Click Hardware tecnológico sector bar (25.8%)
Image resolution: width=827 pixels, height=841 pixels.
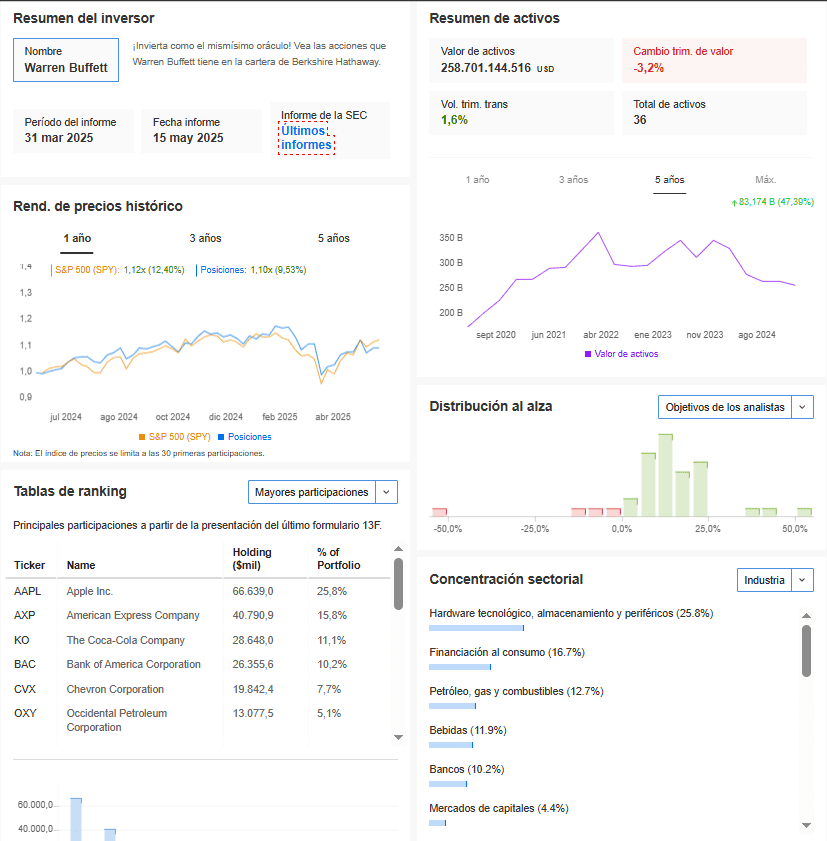pos(476,628)
